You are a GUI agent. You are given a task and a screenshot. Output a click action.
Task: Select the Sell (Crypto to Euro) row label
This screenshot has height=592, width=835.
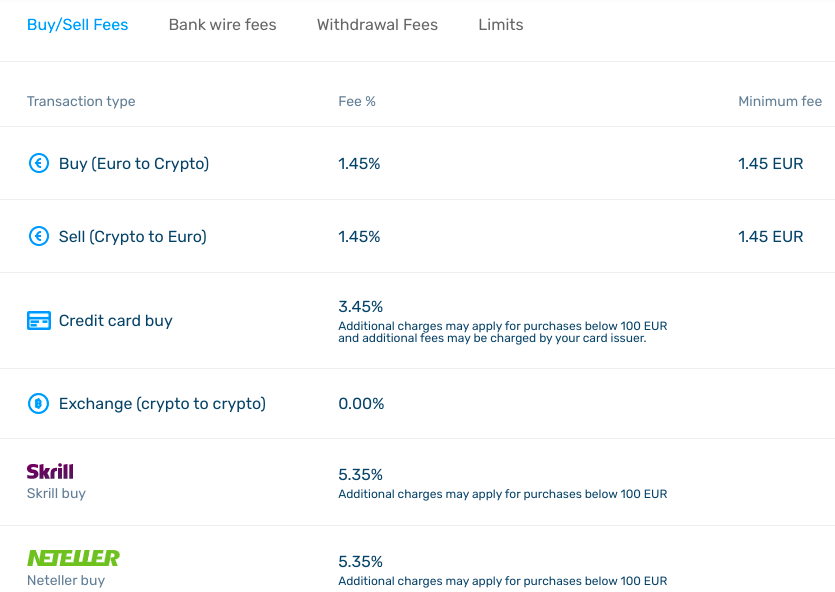coord(133,236)
